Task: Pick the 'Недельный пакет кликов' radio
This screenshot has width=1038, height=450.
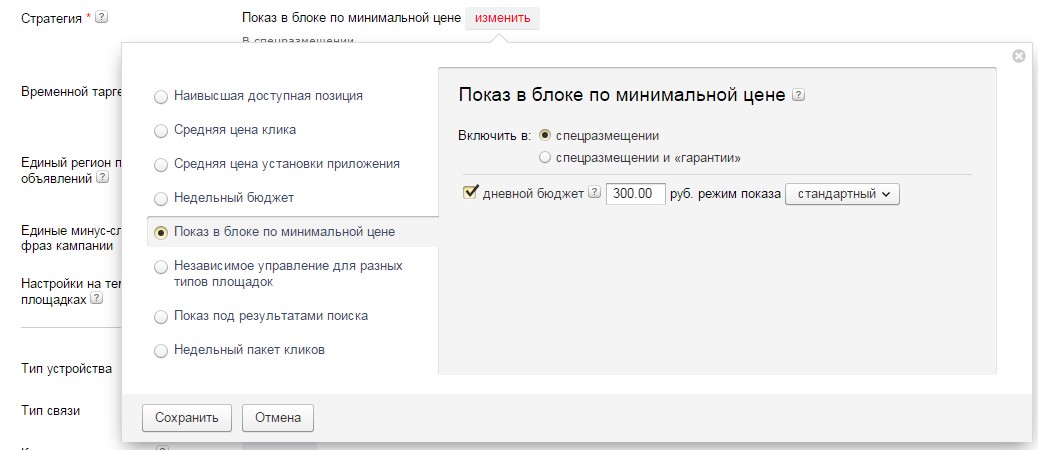Action: click(161, 351)
